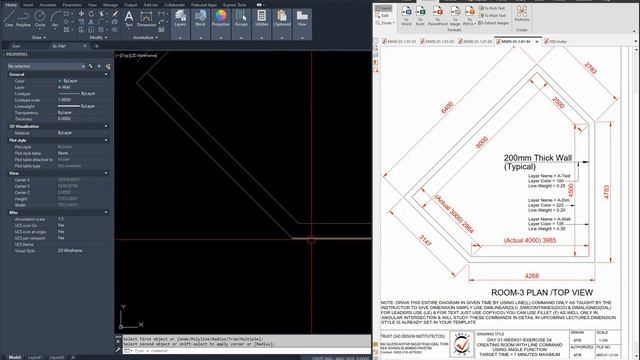Open the Annotate ribbon tab
The image size is (640, 360).
tap(48, 5)
